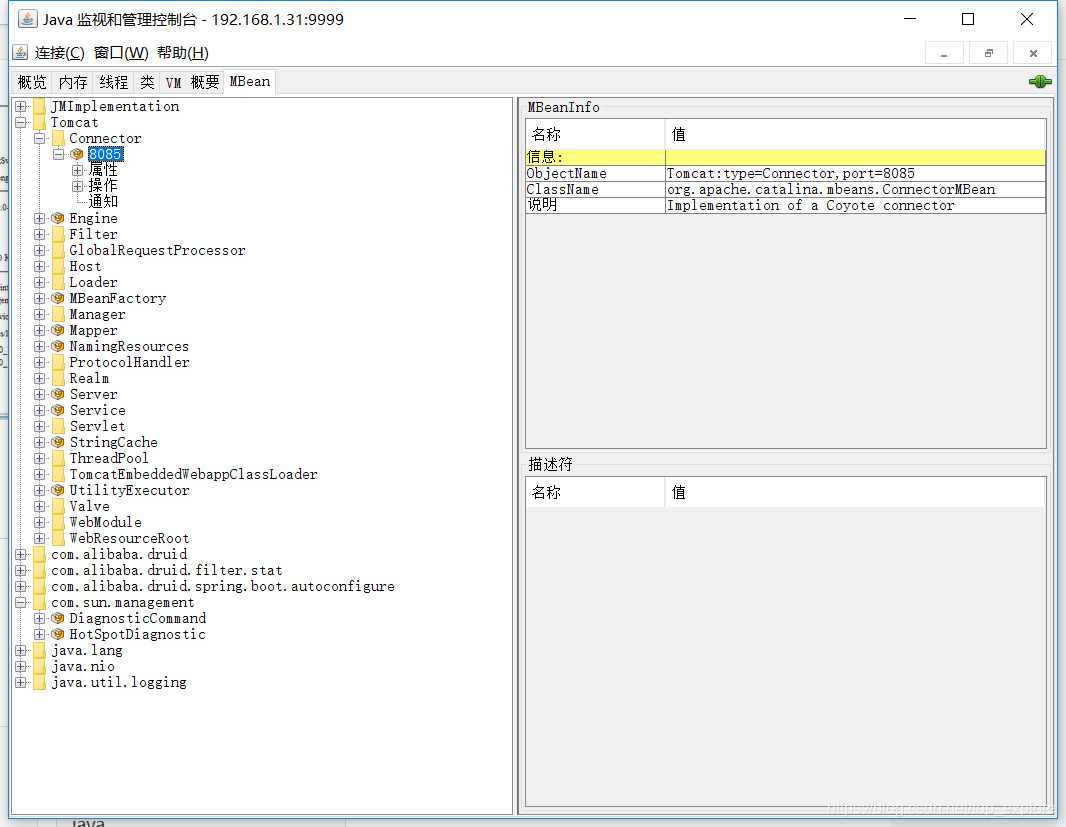Click the ObjectName value cell

pos(855,173)
